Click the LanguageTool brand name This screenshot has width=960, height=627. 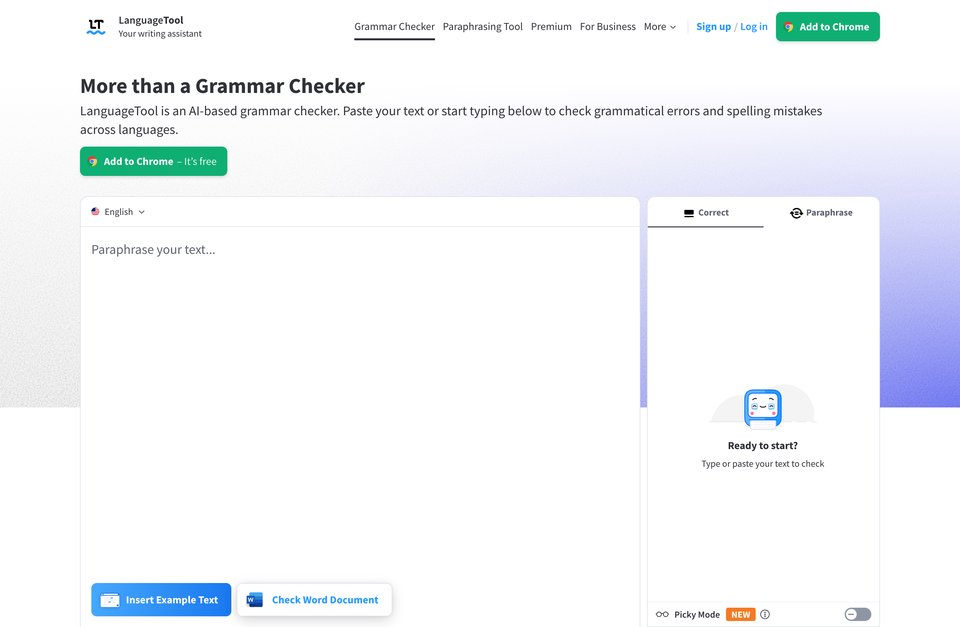(x=151, y=20)
